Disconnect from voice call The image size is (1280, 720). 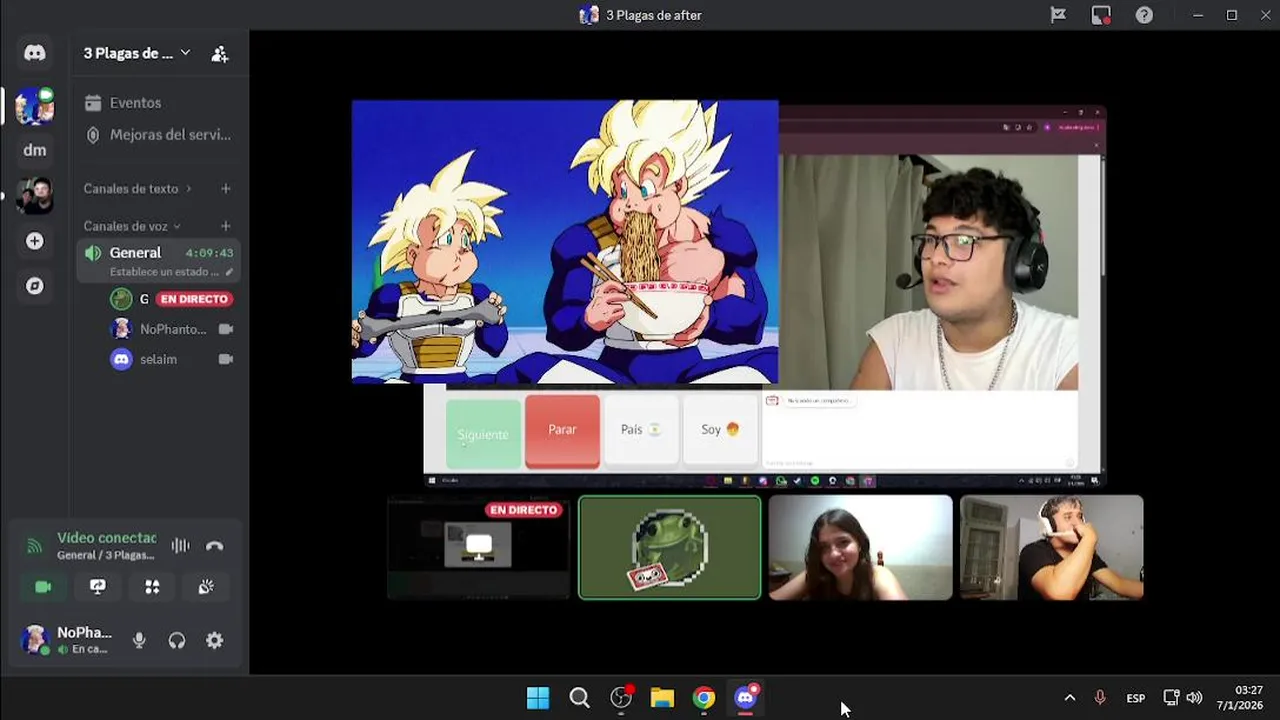(x=215, y=546)
